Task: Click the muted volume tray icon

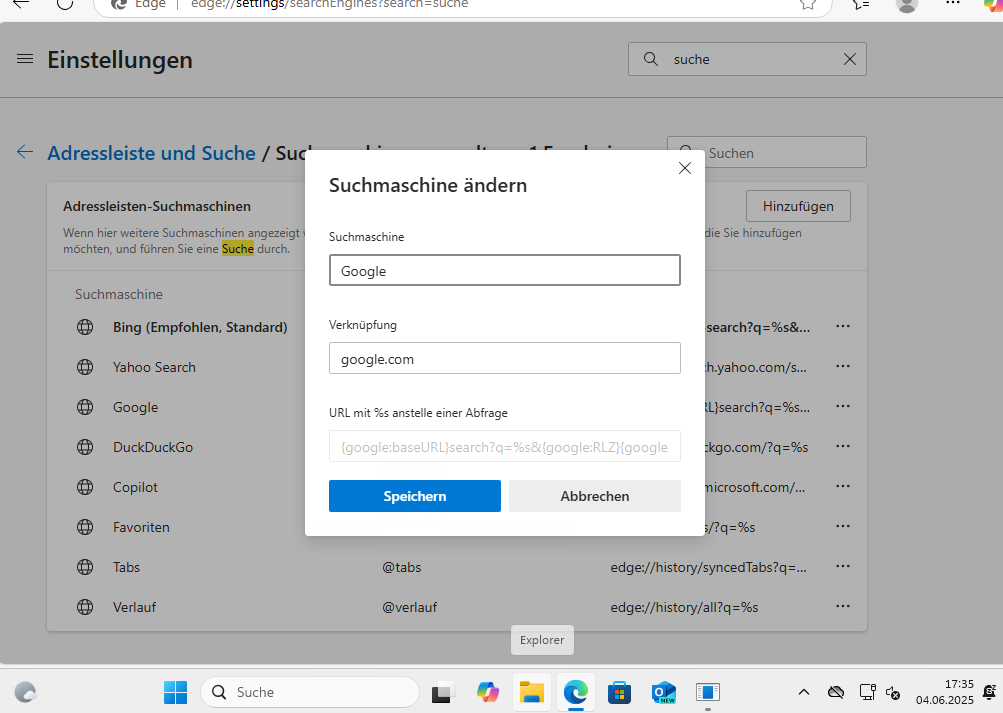Action: pyautogui.click(x=893, y=693)
